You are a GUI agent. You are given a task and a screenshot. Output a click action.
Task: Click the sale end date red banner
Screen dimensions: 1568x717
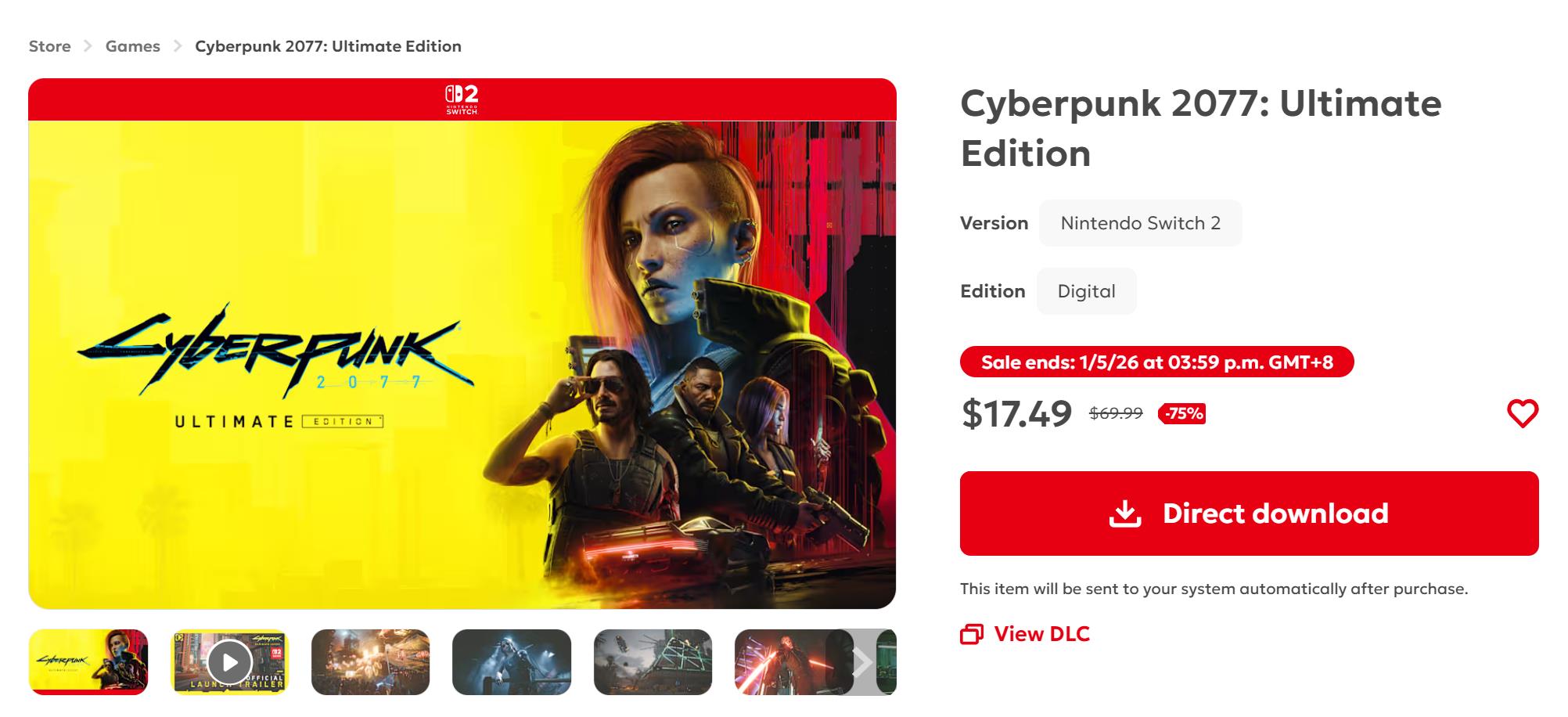pyautogui.click(x=1156, y=362)
